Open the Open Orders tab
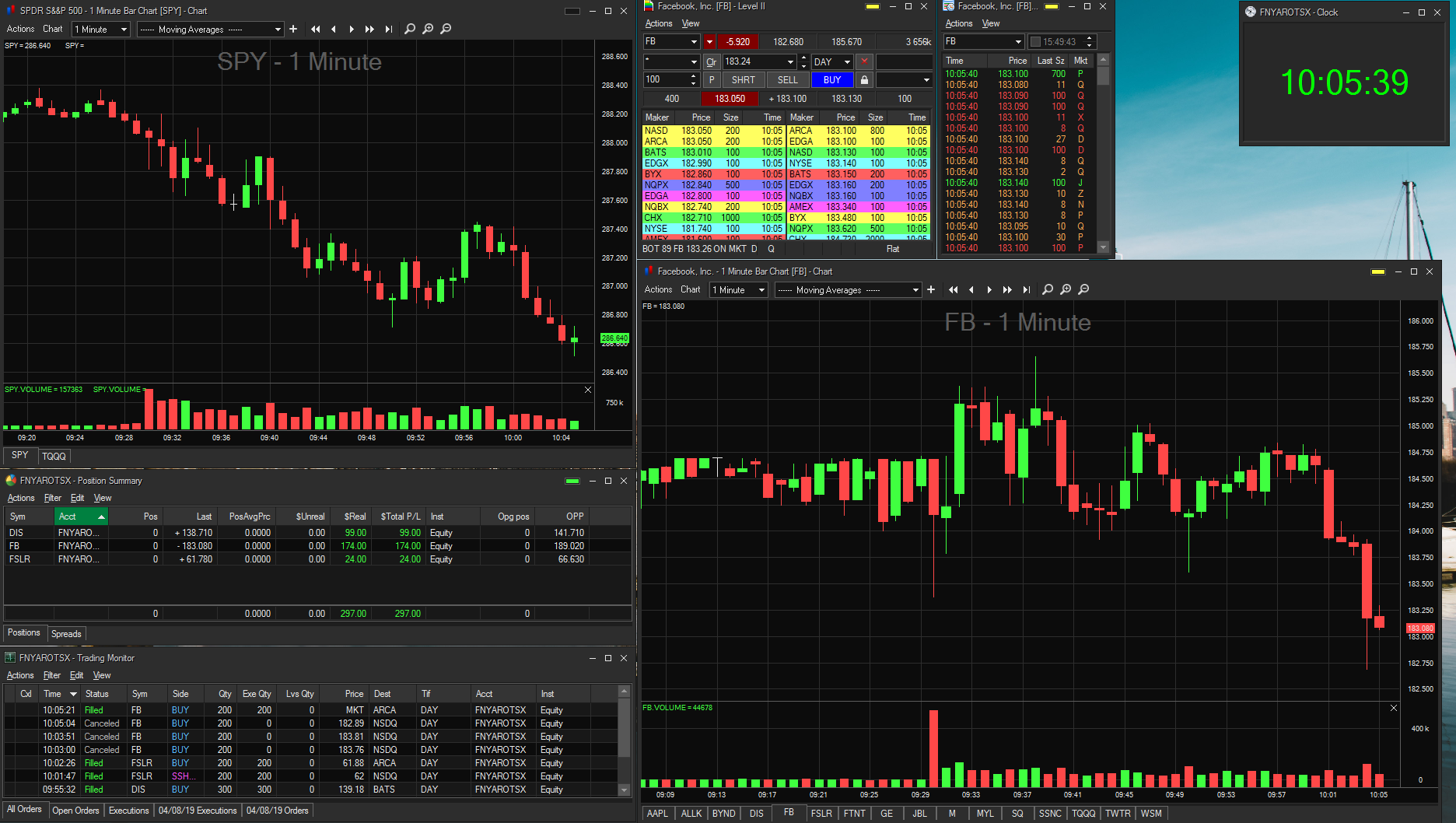This screenshot has height=823, width=1456. (x=75, y=811)
